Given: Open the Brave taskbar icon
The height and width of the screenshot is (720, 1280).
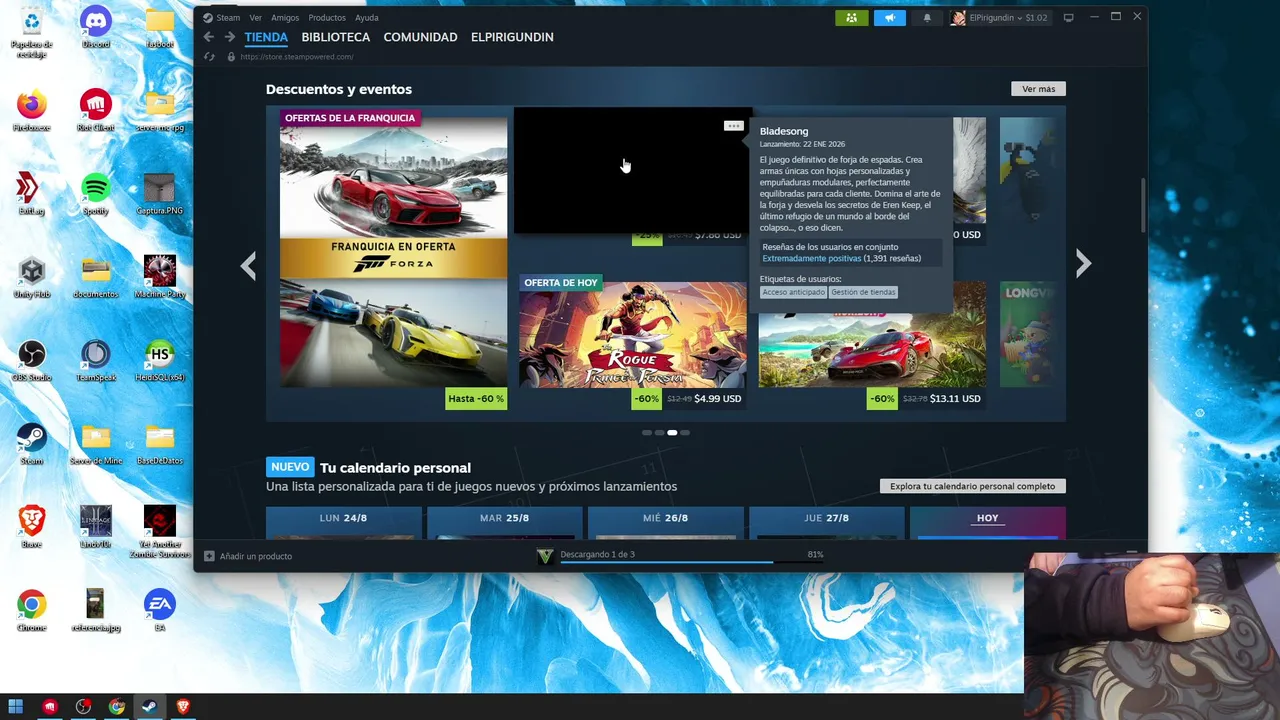Looking at the screenshot, I should 183,707.
